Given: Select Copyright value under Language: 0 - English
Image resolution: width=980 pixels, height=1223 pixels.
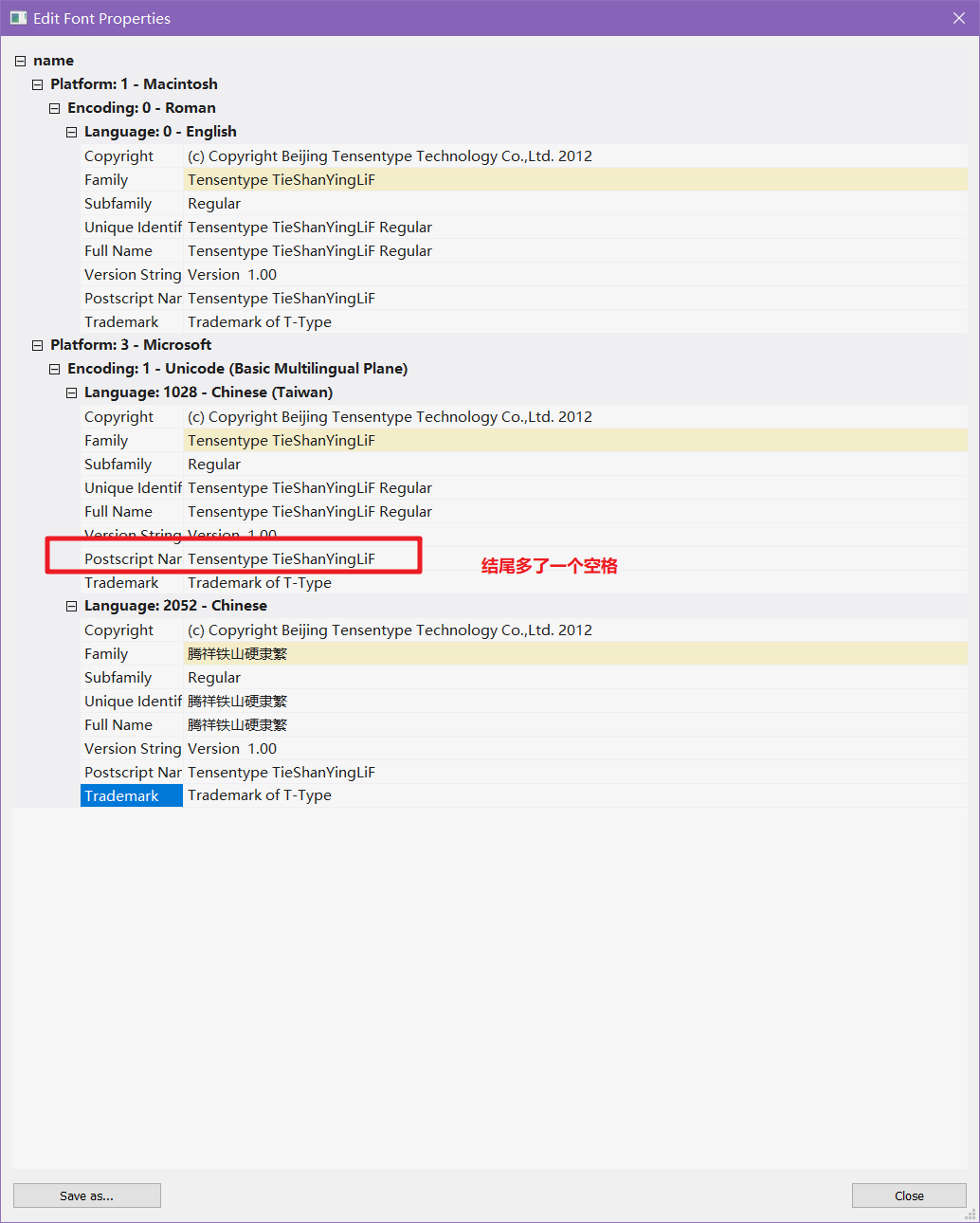Looking at the screenshot, I should point(575,155).
